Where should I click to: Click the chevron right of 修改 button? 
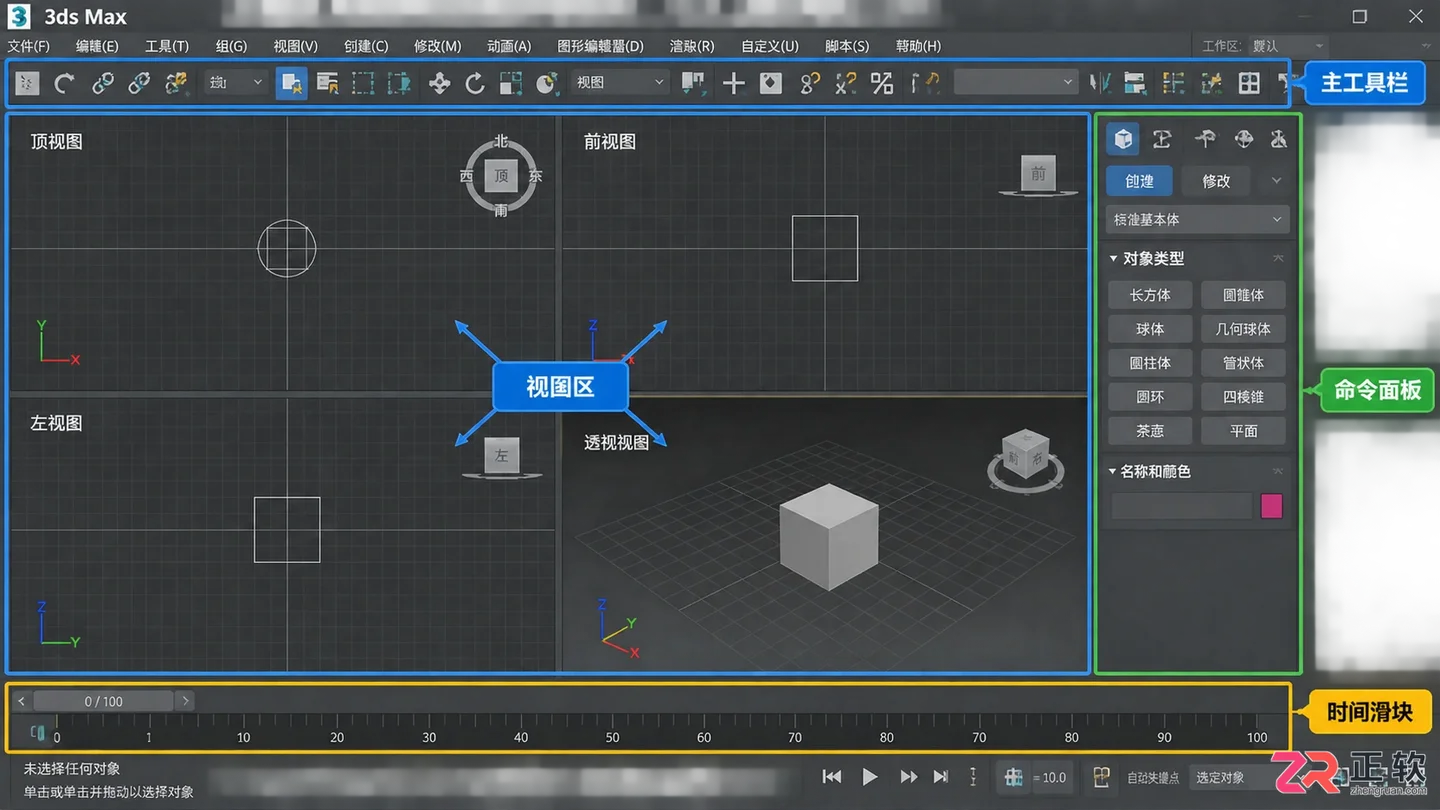click(x=1276, y=181)
